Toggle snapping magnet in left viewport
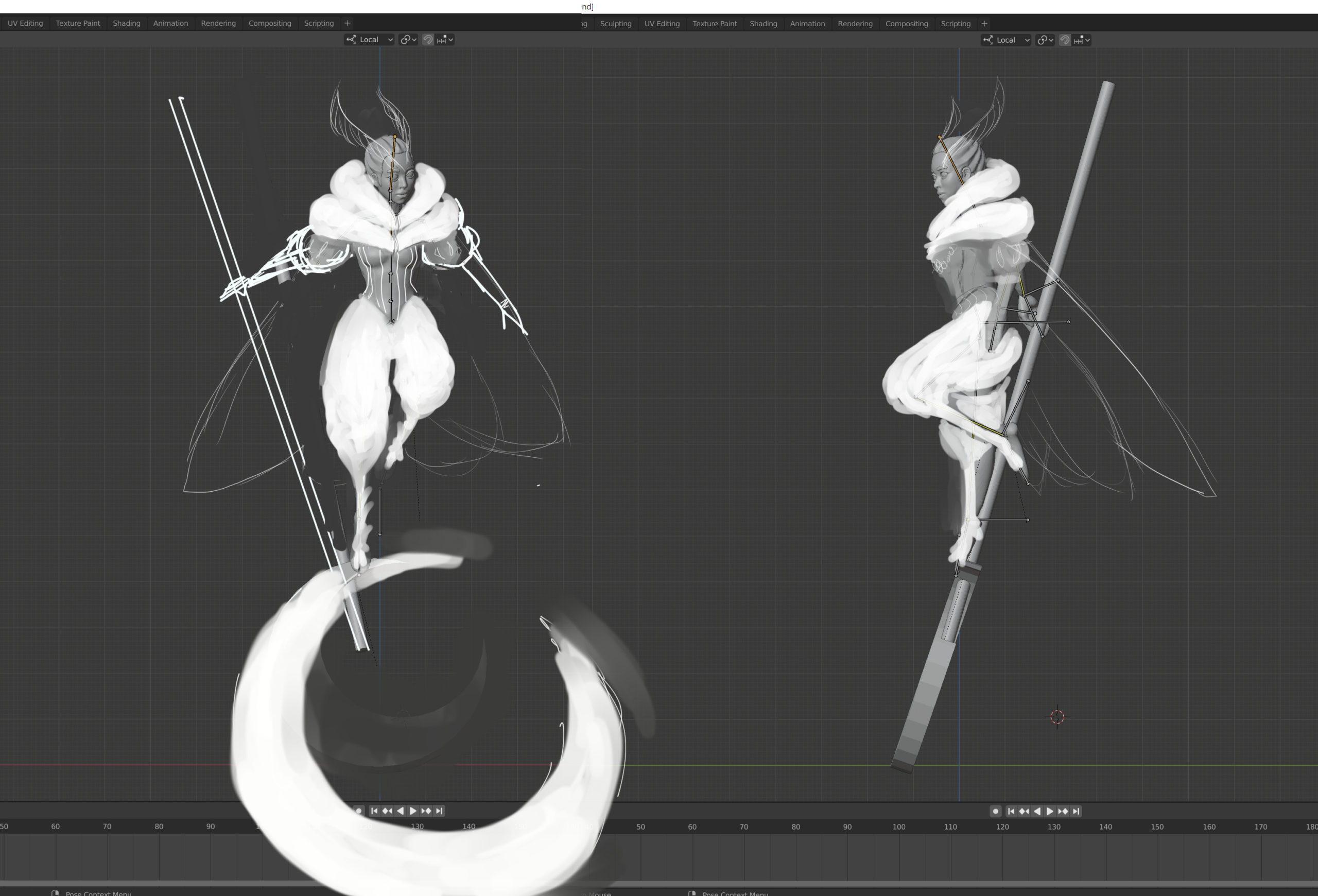 [428, 40]
